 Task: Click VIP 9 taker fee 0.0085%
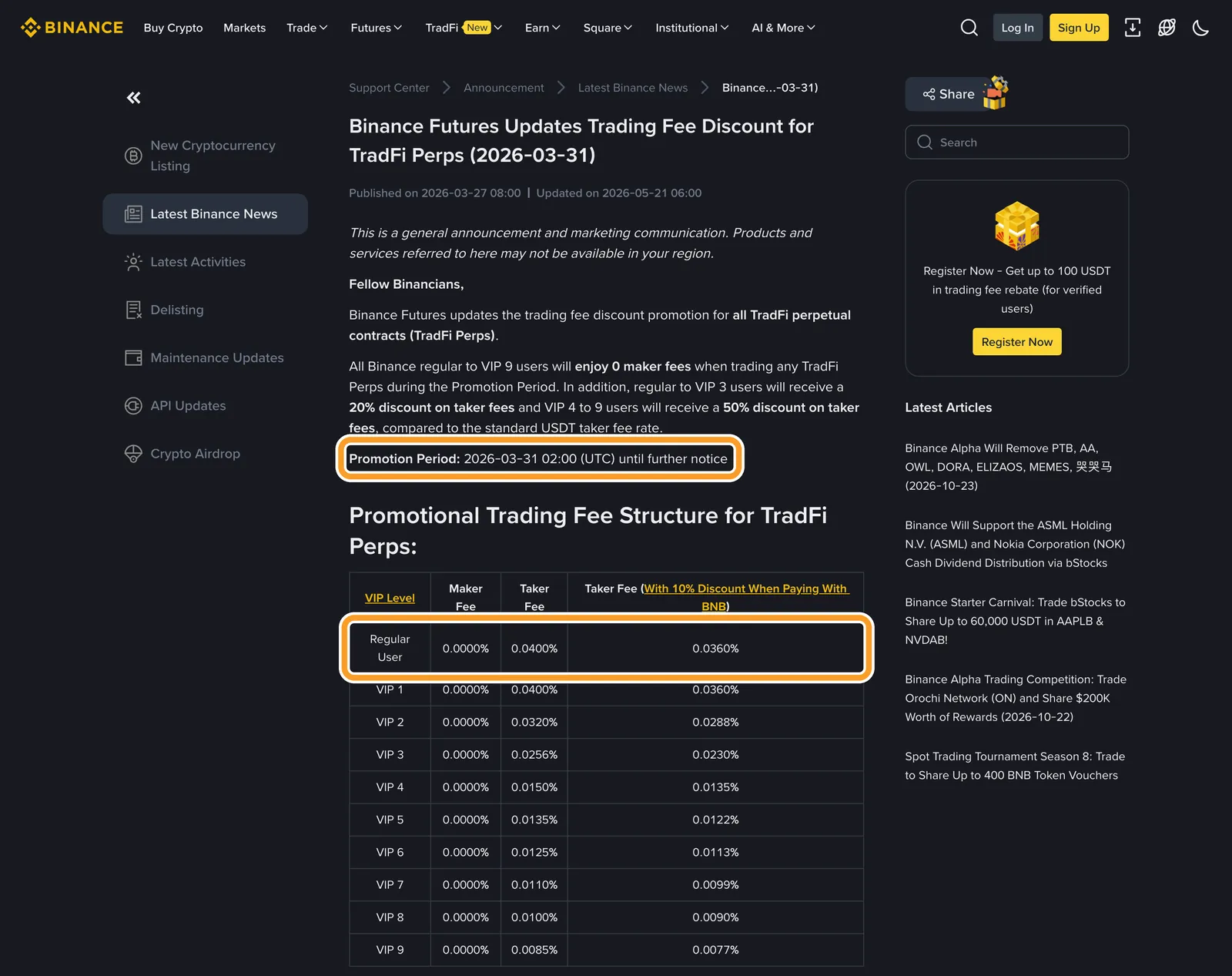tap(534, 950)
